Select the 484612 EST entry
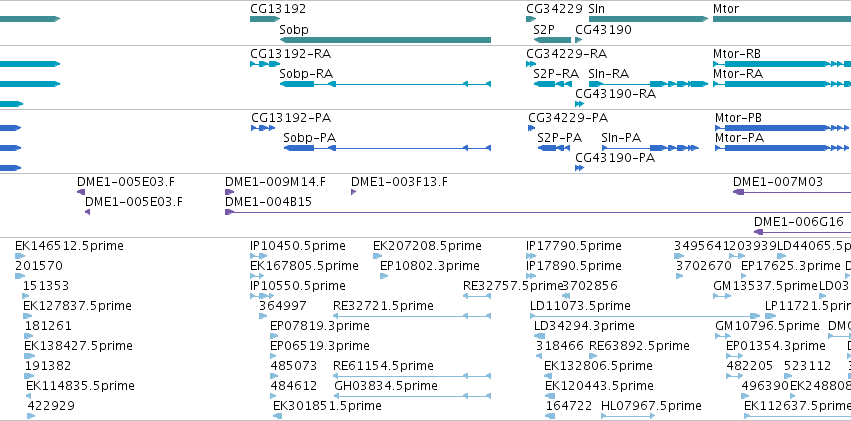Viewport: 851px width, 421px height. point(274,396)
